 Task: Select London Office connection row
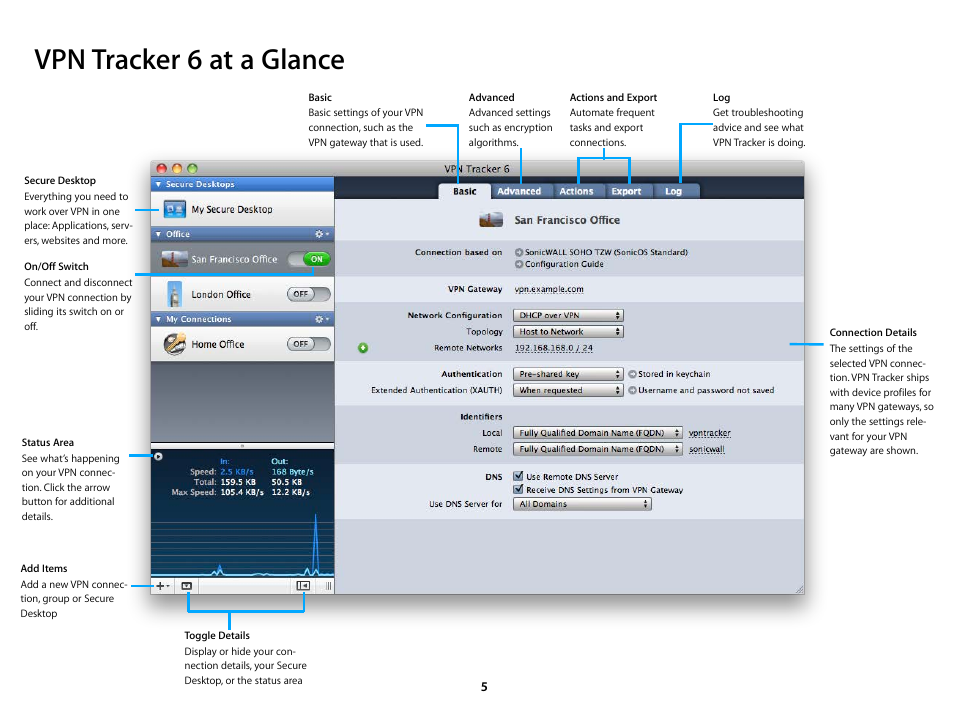pyautogui.click(x=242, y=294)
